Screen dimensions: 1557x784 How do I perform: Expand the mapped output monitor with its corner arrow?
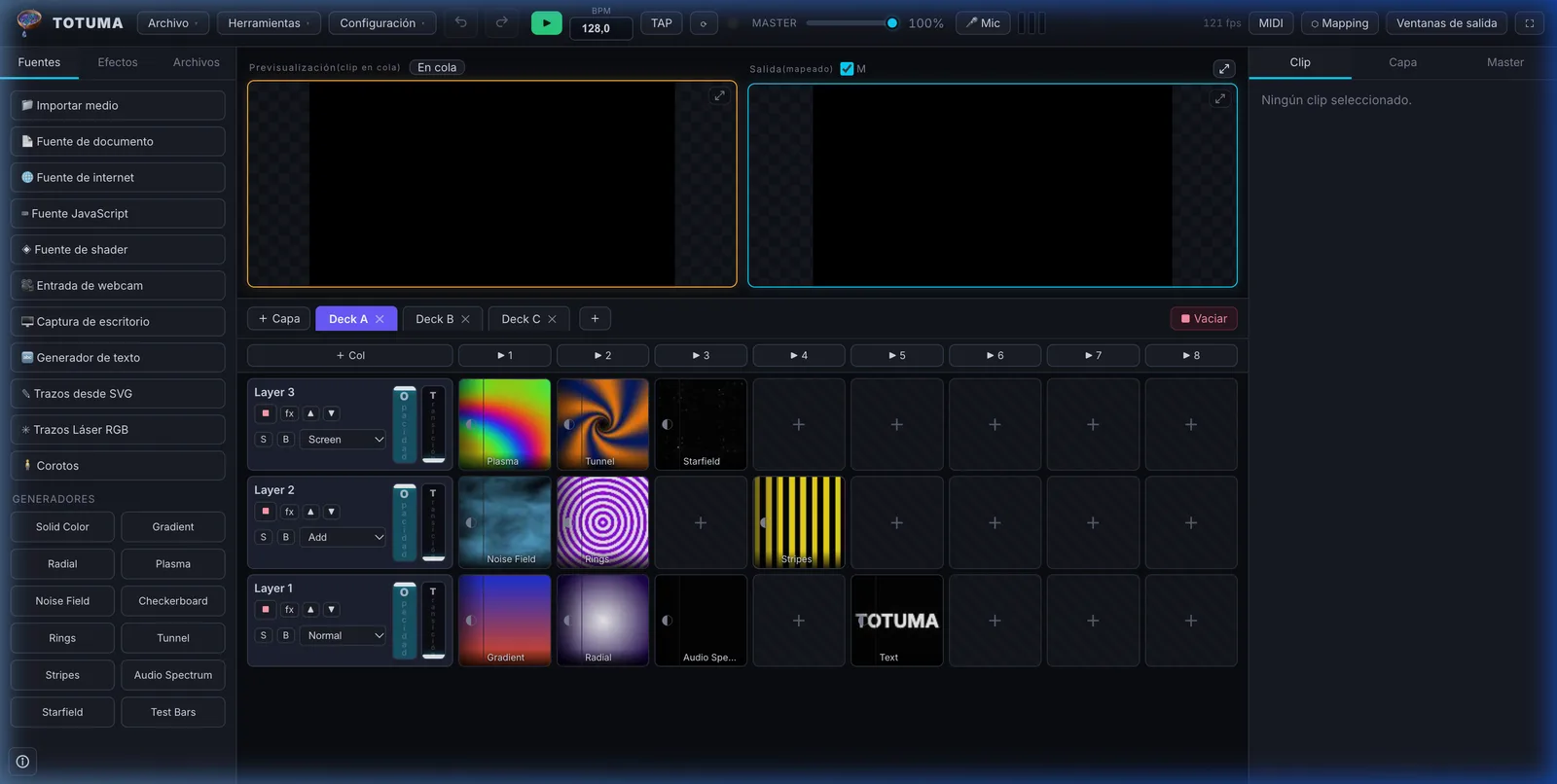[x=1219, y=98]
